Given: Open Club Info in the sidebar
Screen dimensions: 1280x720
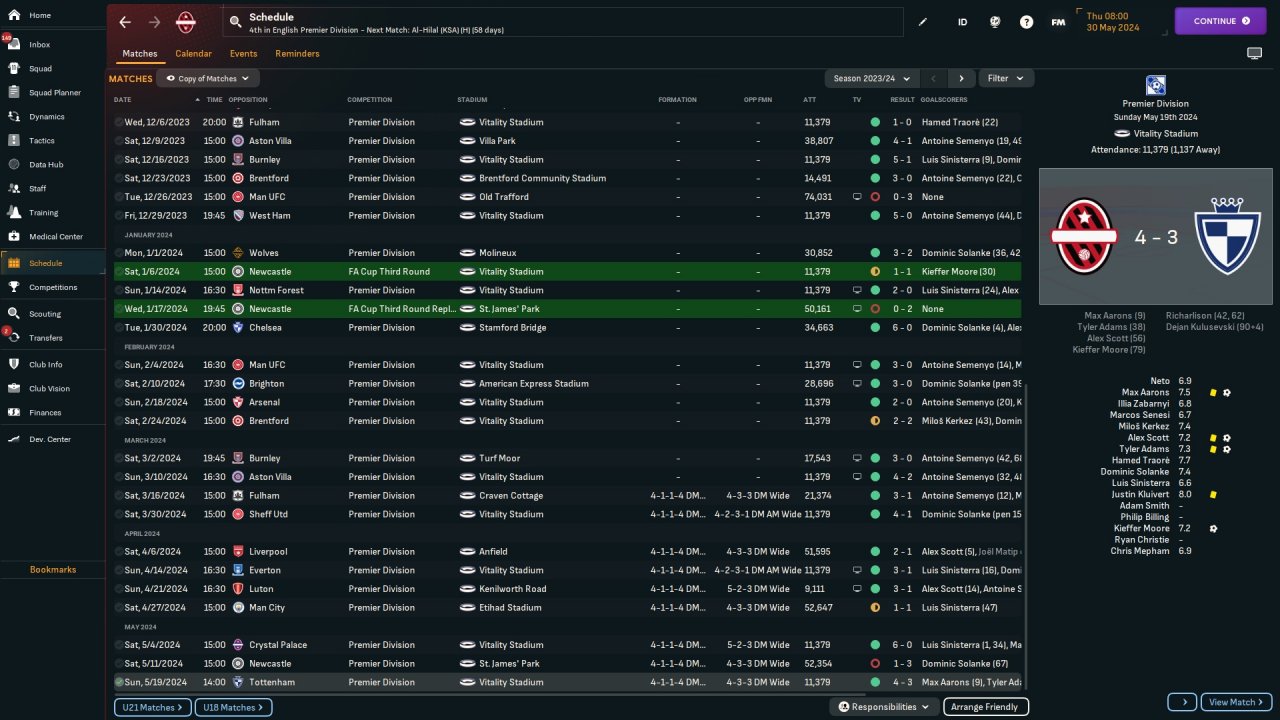Looking at the screenshot, I should (52, 364).
